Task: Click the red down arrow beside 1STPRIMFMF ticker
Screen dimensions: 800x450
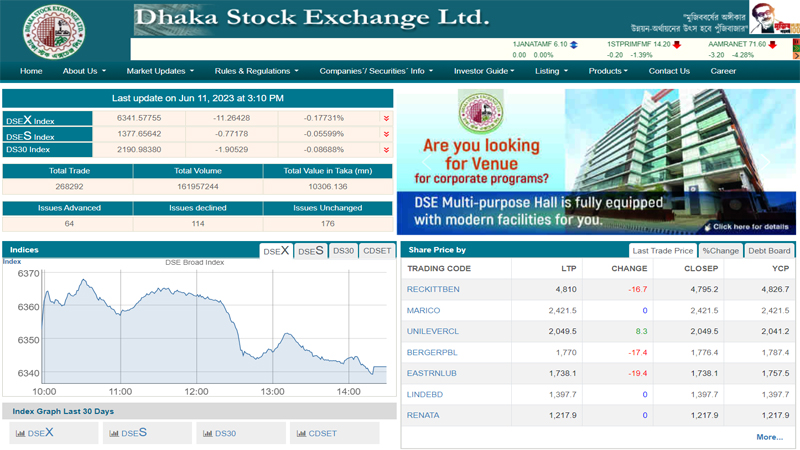Action: click(677, 45)
